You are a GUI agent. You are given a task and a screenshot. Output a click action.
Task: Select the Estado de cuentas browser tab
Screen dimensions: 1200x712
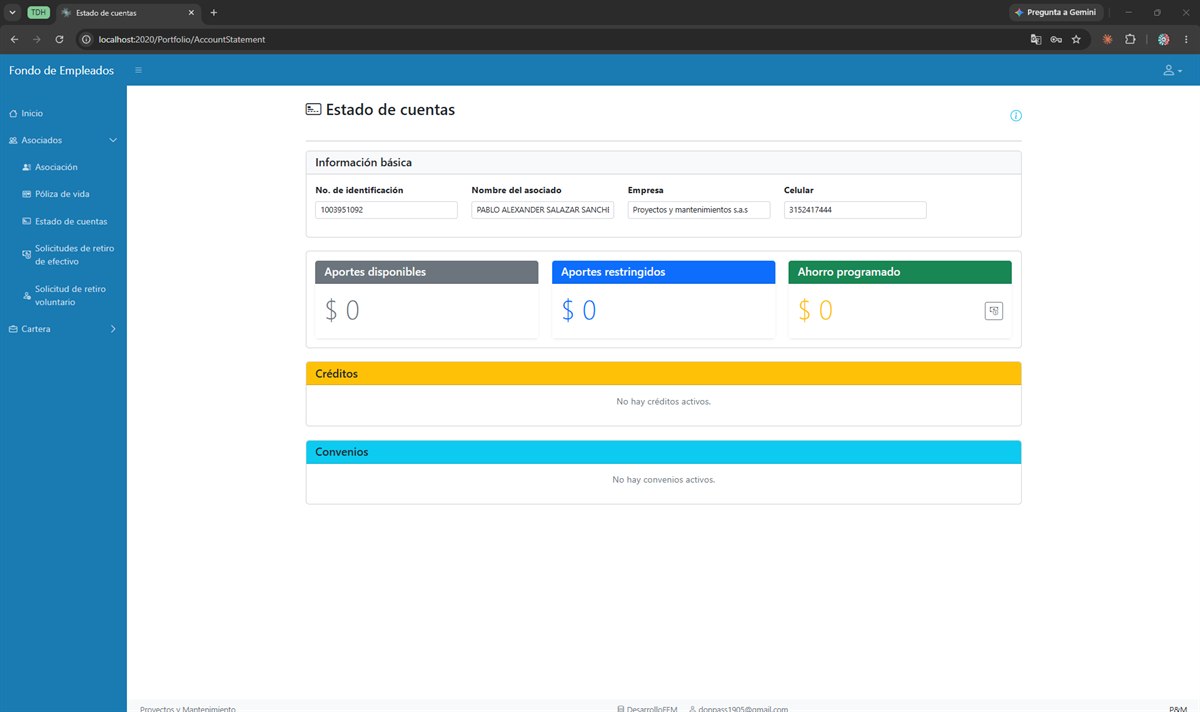tap(128, 12)
